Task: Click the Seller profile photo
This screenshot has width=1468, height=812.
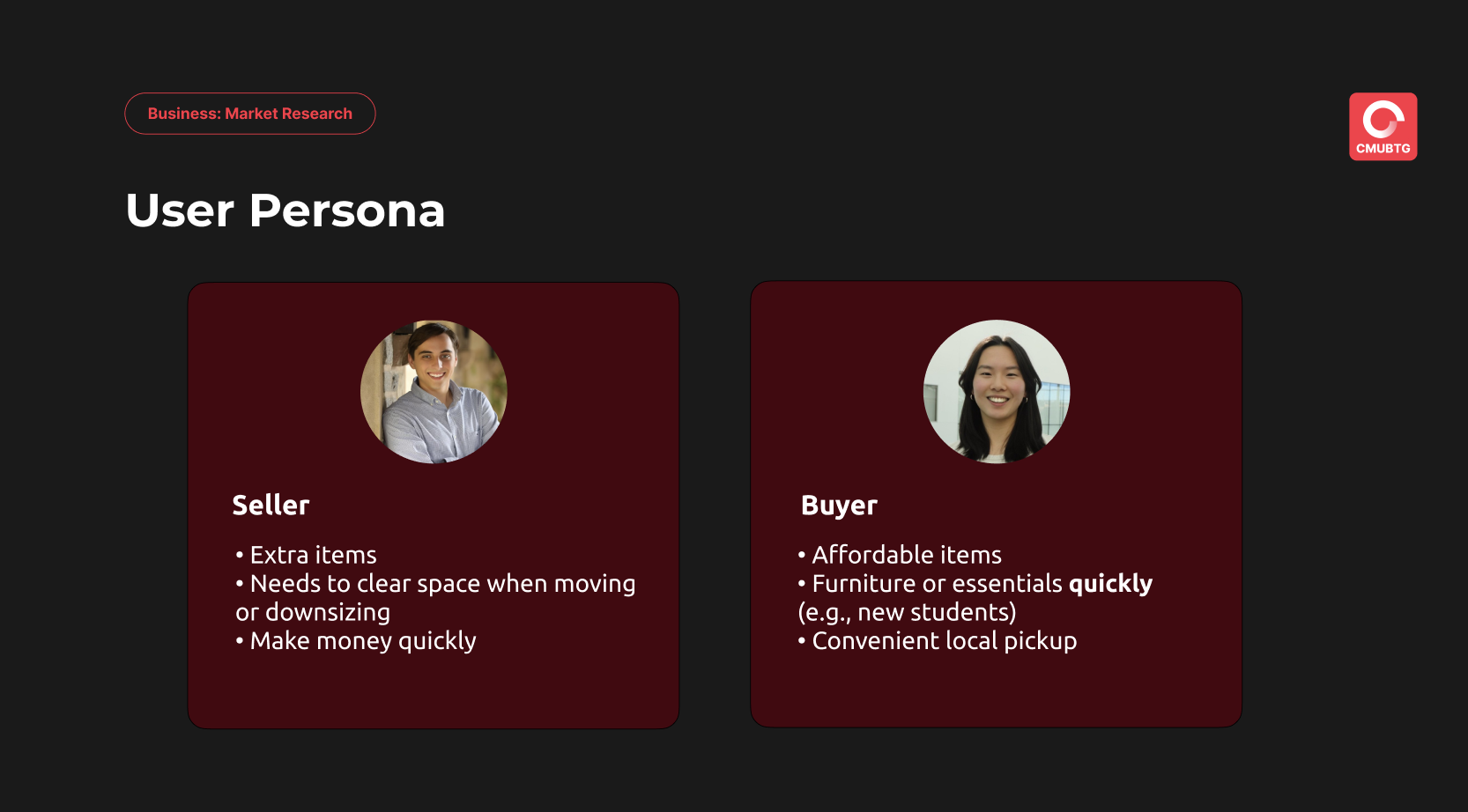Action: coord(434,392)
